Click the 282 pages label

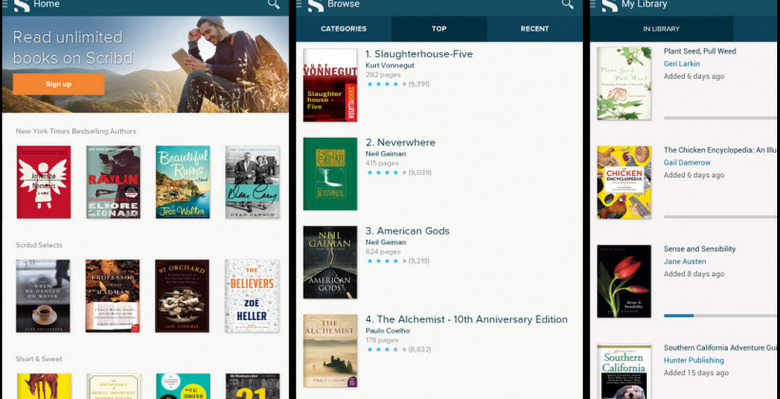click(x=383, y=75)
